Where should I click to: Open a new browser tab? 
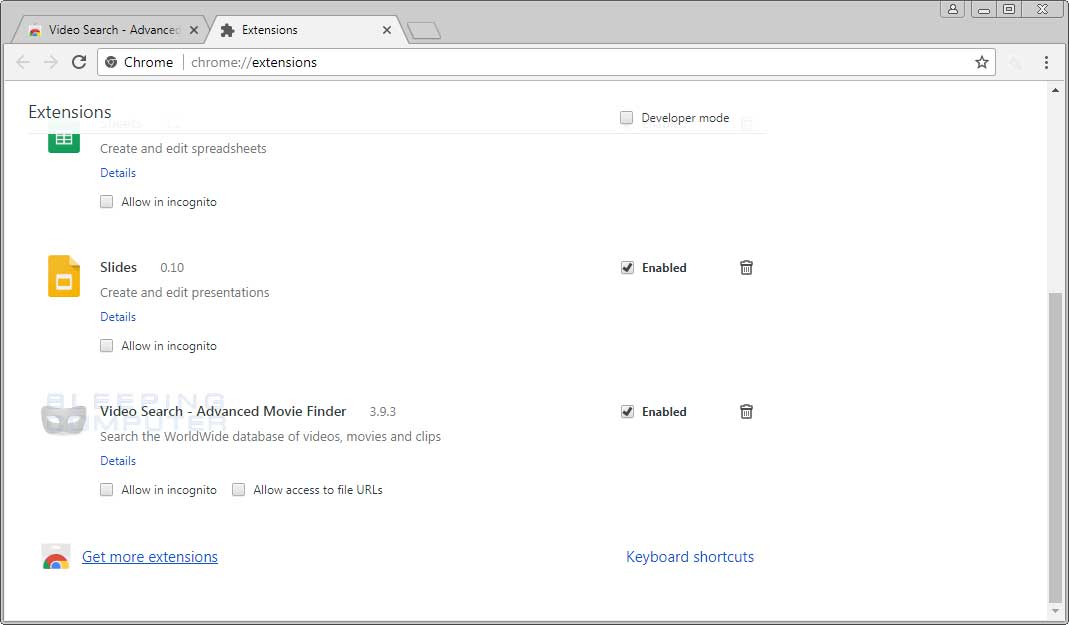424,30
